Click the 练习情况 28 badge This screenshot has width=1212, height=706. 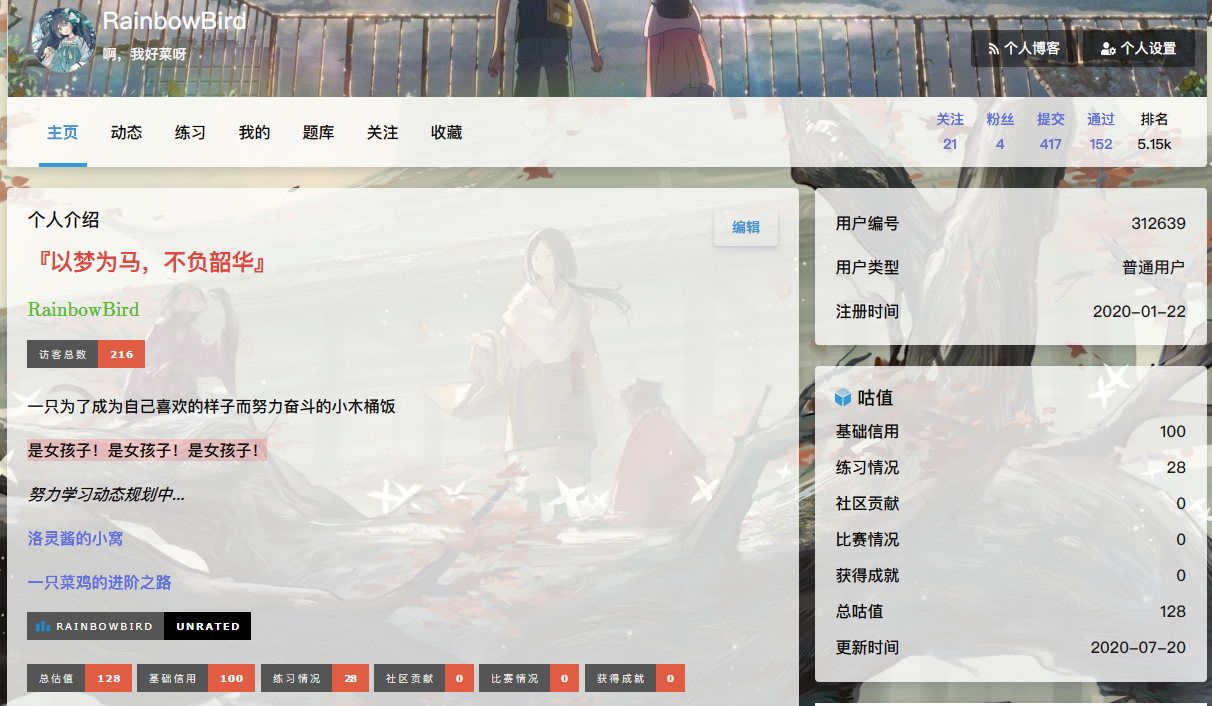click(315, 678)
